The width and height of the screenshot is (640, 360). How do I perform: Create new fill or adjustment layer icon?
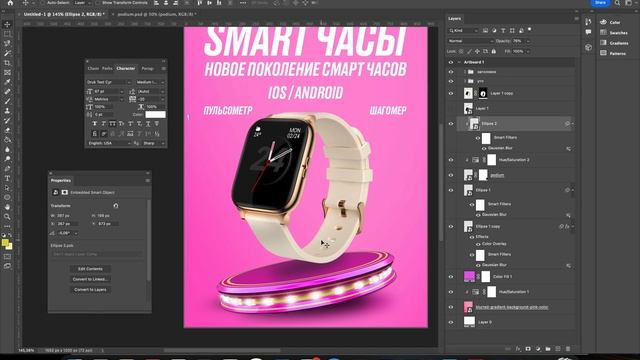[x=538, y=349]
